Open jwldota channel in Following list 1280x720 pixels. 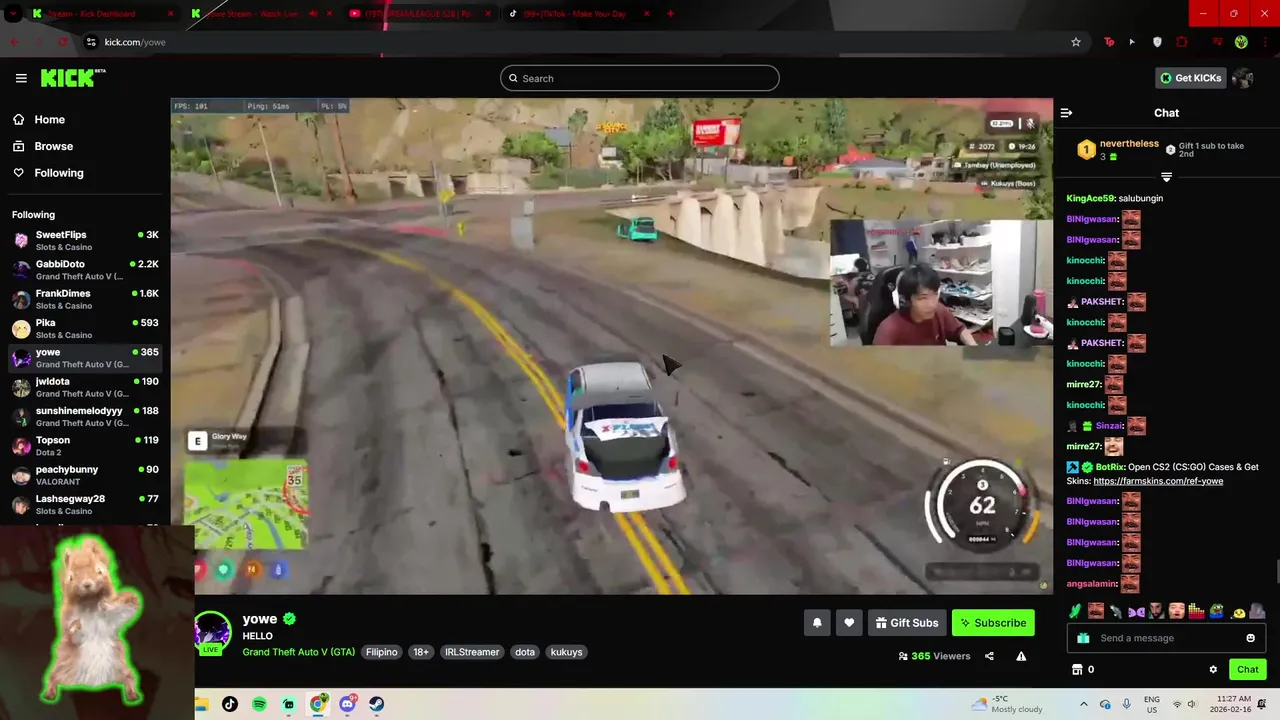point(85,387)
